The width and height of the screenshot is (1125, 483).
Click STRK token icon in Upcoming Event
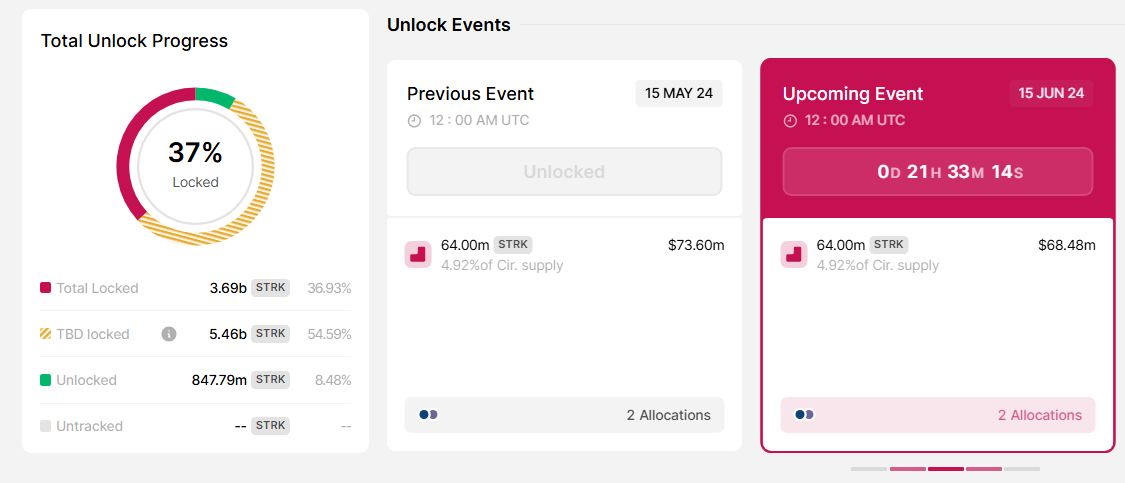pyautogui.click(x=794, y=255)
